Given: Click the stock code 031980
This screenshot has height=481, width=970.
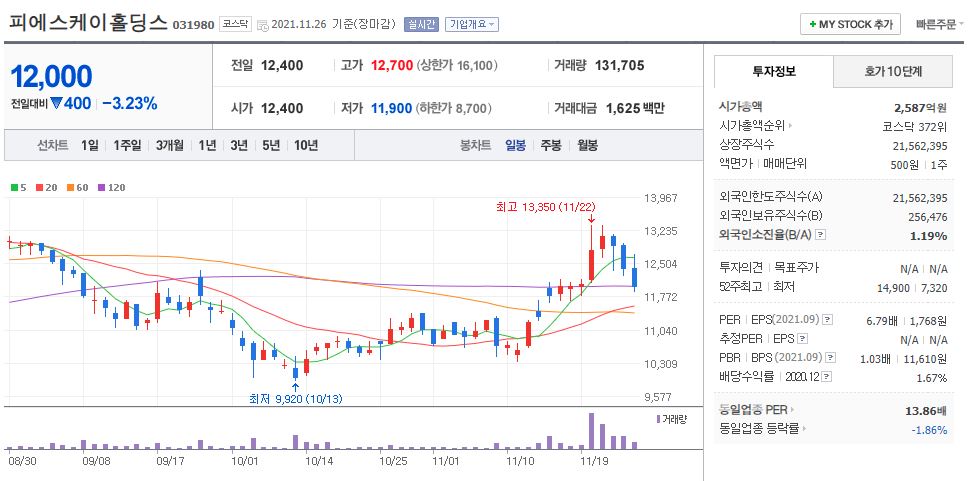Looking at the screenshot, I should [193, 25].
